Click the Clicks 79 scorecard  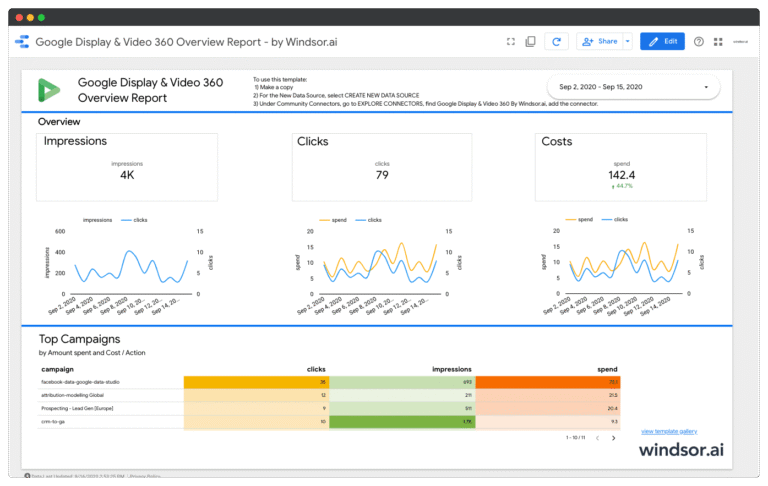pos(382,167)
